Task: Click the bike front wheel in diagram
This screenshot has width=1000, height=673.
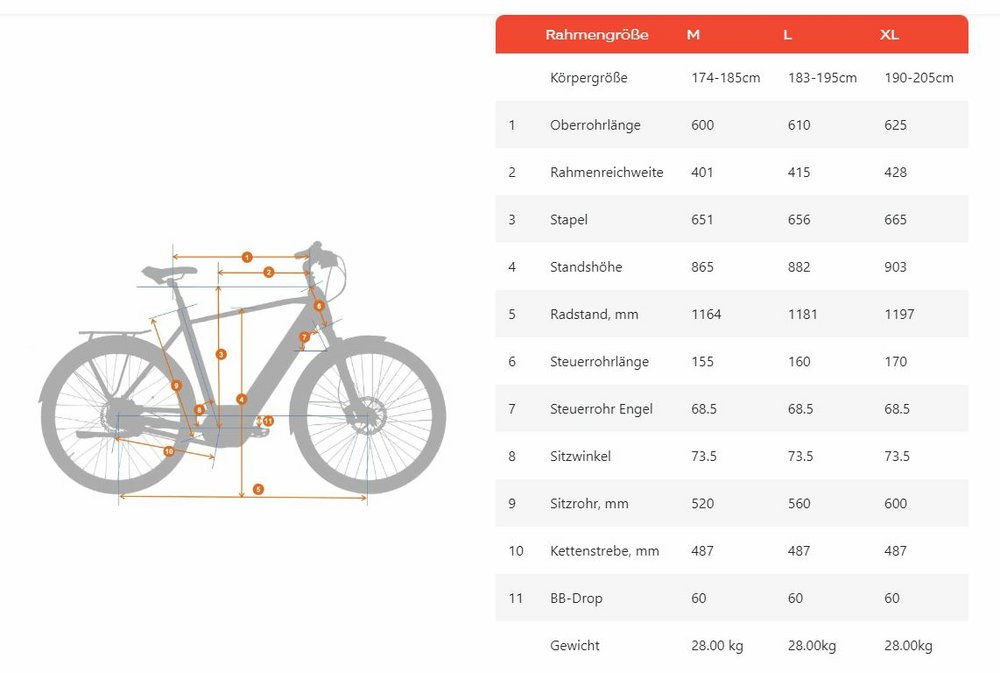Action: [368, 415]
